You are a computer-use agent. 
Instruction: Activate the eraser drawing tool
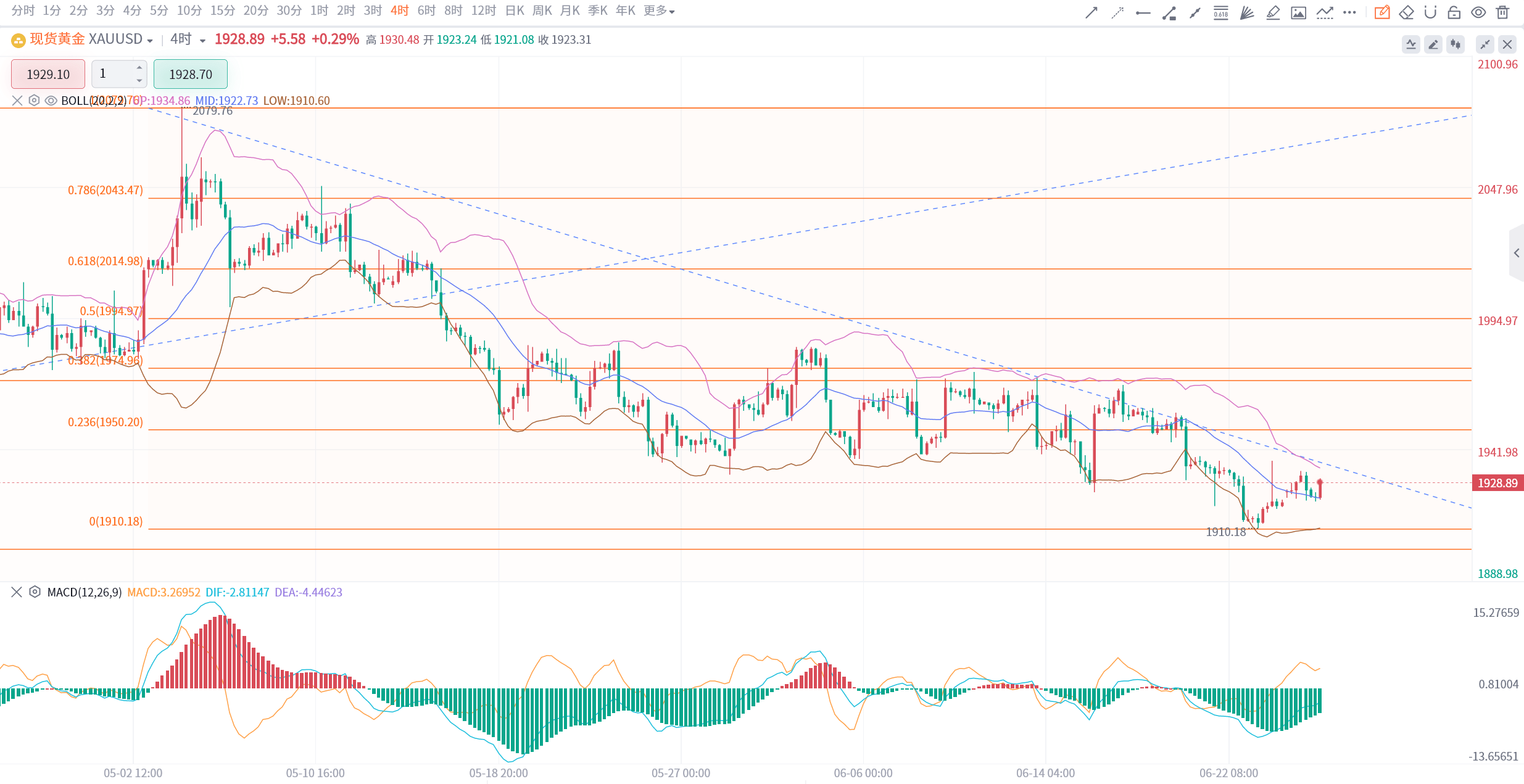click(x=1406, y=12)
